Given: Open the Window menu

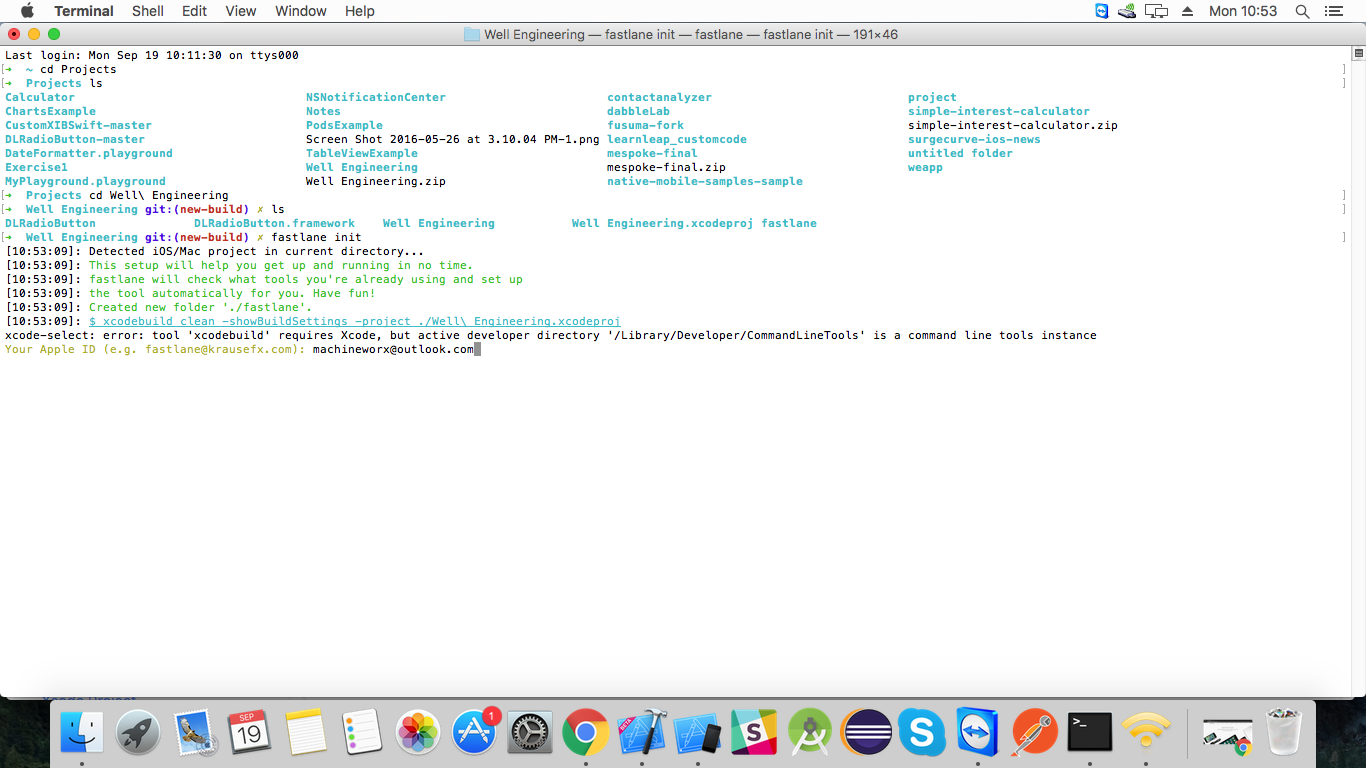Looking at the screenshot, I should [x=301, y=11].
